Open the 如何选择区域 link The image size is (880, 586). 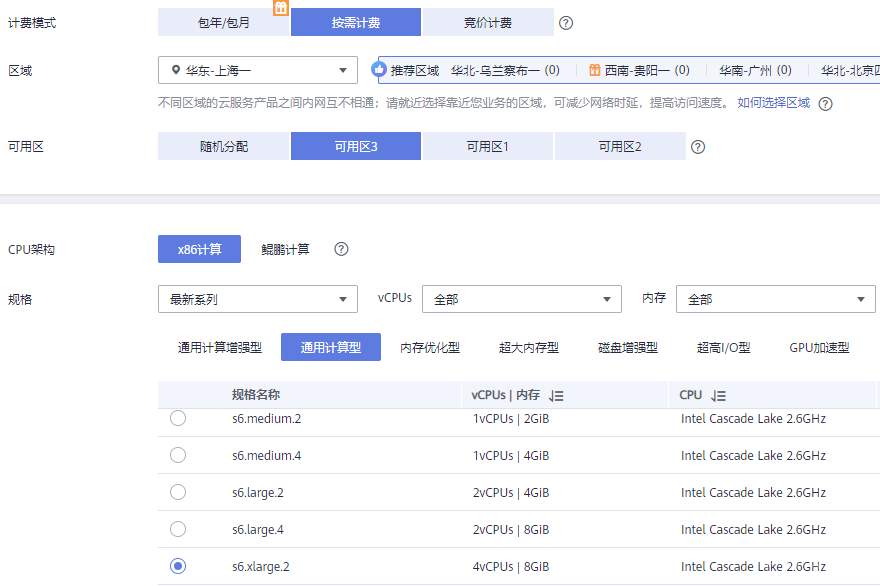[x=773, y=103]
